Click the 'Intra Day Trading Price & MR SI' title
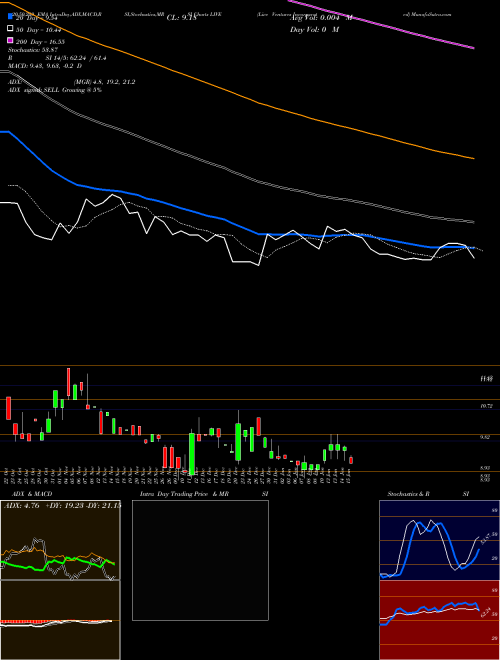The image size is (500, 660). coord(204,494)
